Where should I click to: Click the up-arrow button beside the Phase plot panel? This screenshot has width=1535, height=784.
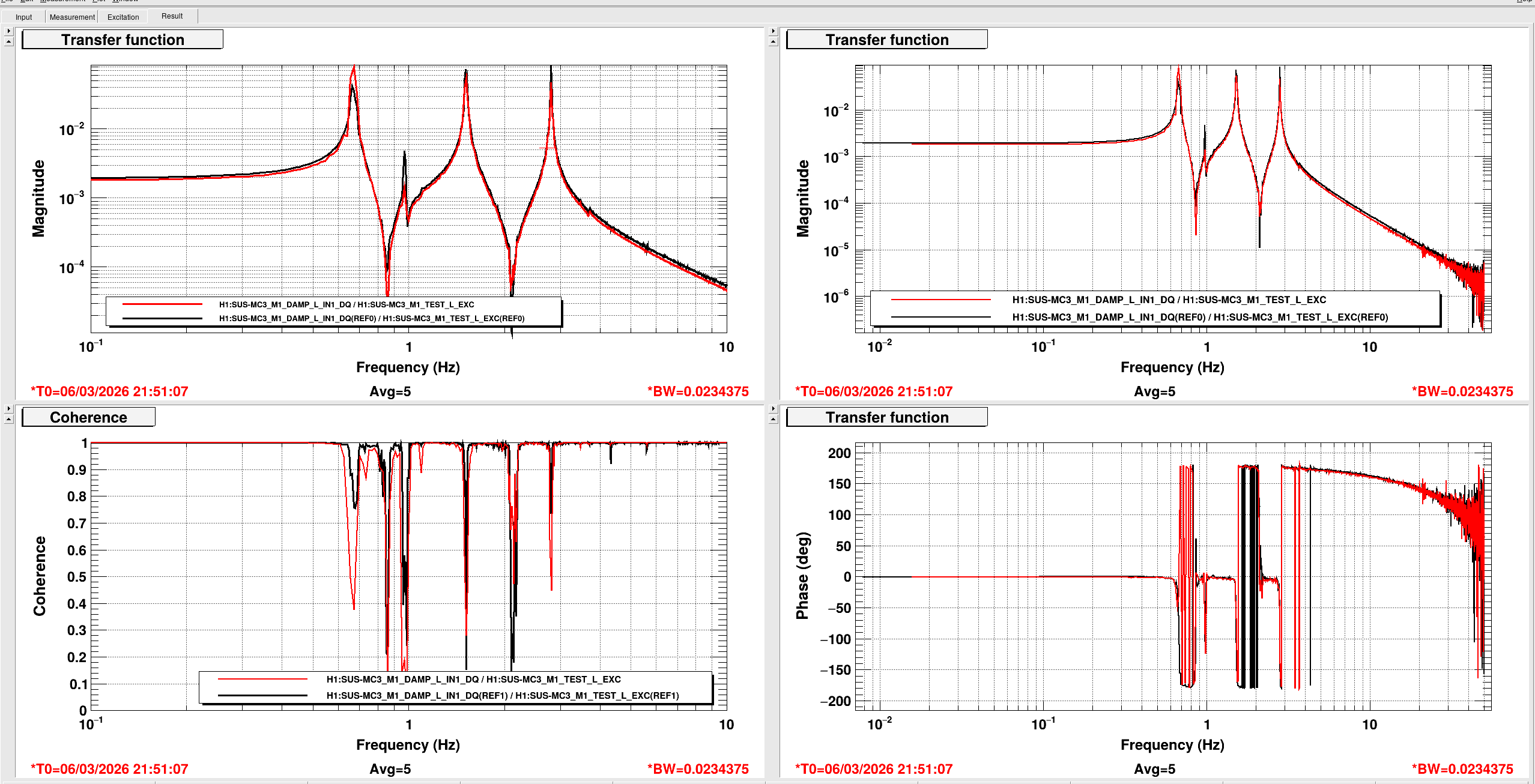pos(773,420)
